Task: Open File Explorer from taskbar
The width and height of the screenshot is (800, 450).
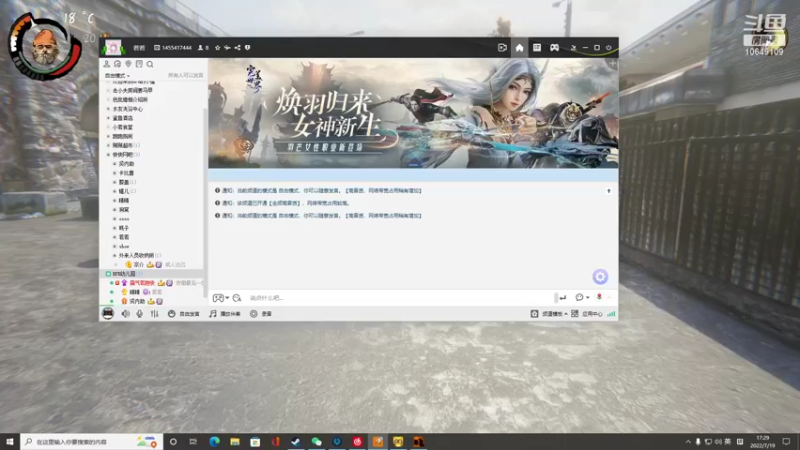Action: (x=235, y=441)
